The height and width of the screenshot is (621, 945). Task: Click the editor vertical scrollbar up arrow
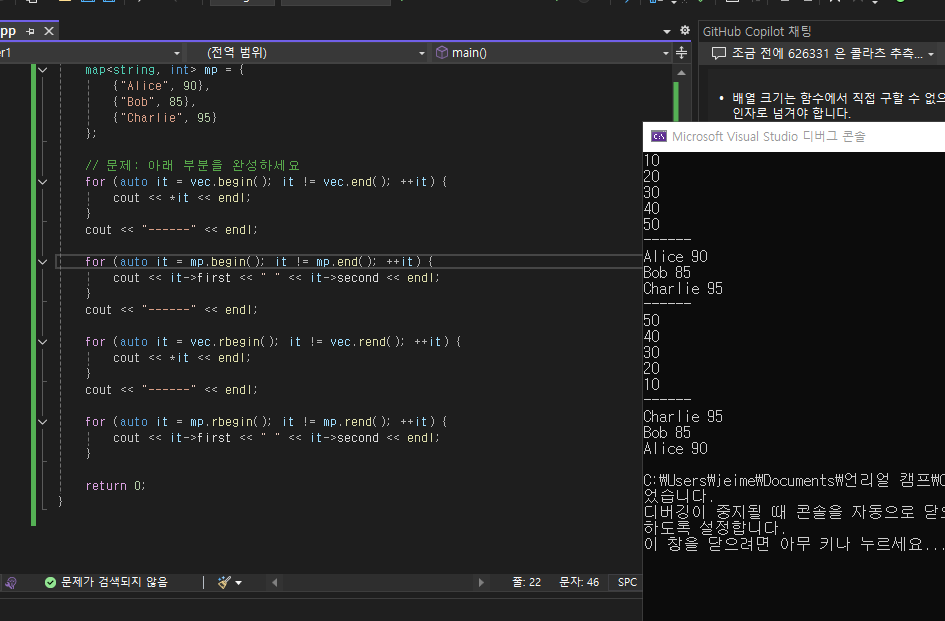[x=682, y=72]
